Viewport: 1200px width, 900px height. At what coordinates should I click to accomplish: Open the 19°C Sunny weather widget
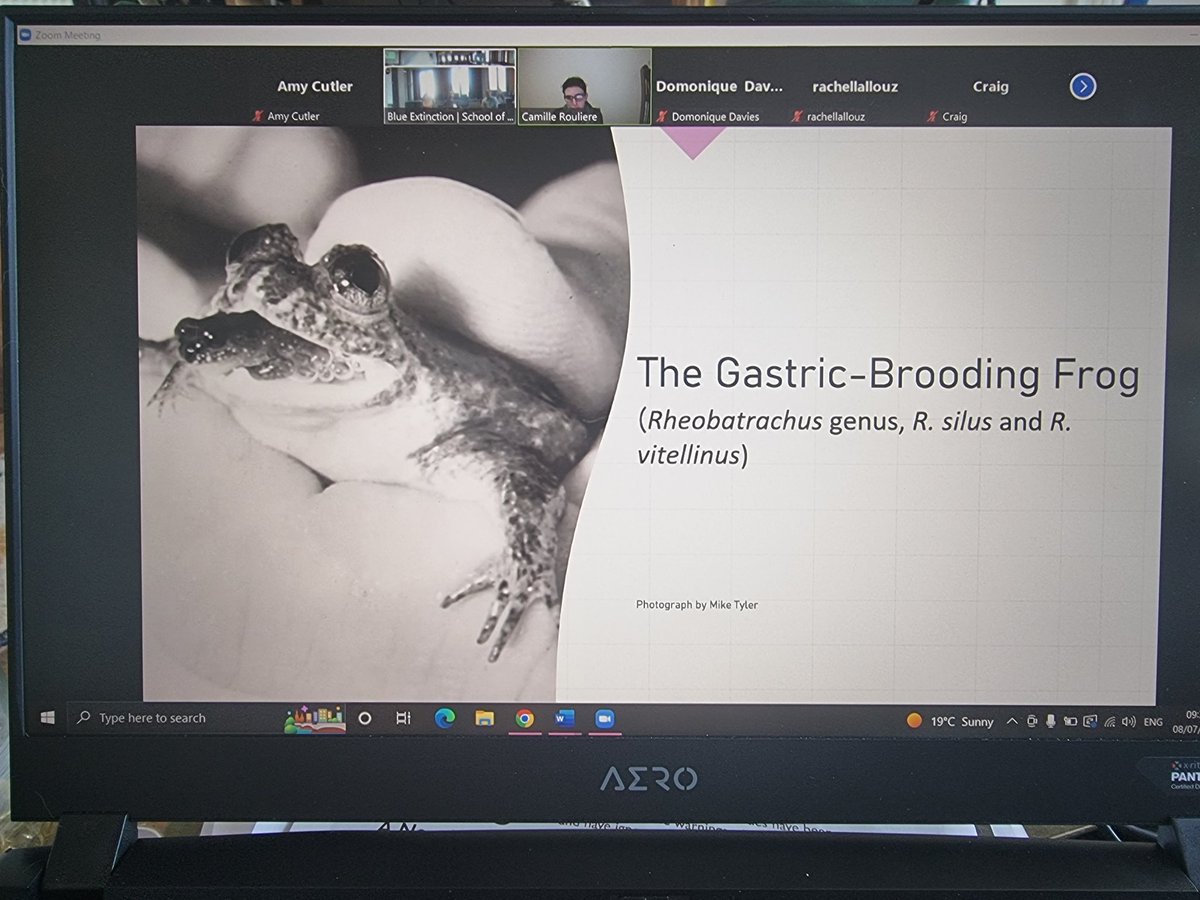click(950, 721)
